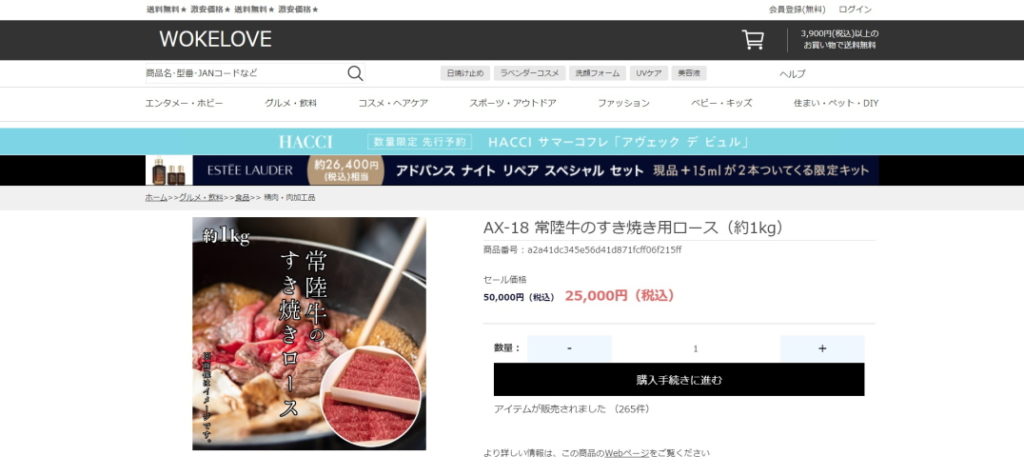Image resolution: width=1024 pixels, height=476 pixels.
Task: Click the ログイン link
Action: (x=855, y=10)
